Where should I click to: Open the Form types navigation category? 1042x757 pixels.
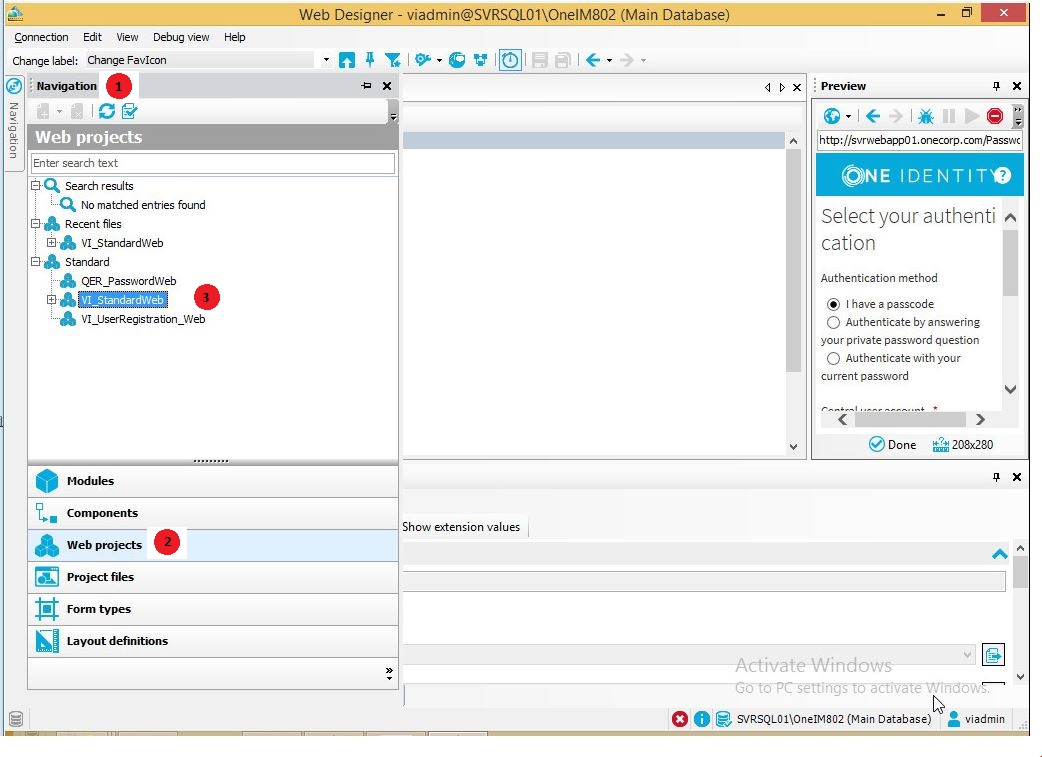tap(213, 609)
